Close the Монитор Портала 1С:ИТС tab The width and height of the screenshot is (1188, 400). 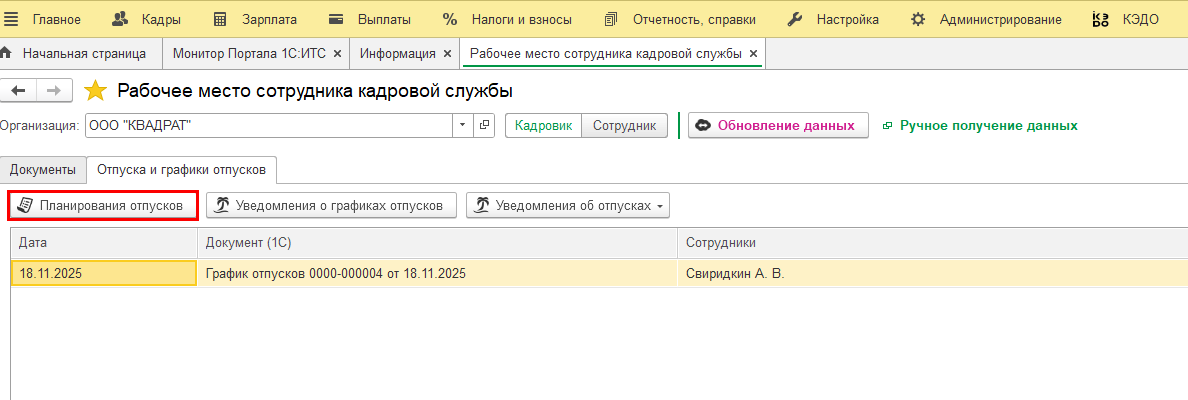[337, 53]
